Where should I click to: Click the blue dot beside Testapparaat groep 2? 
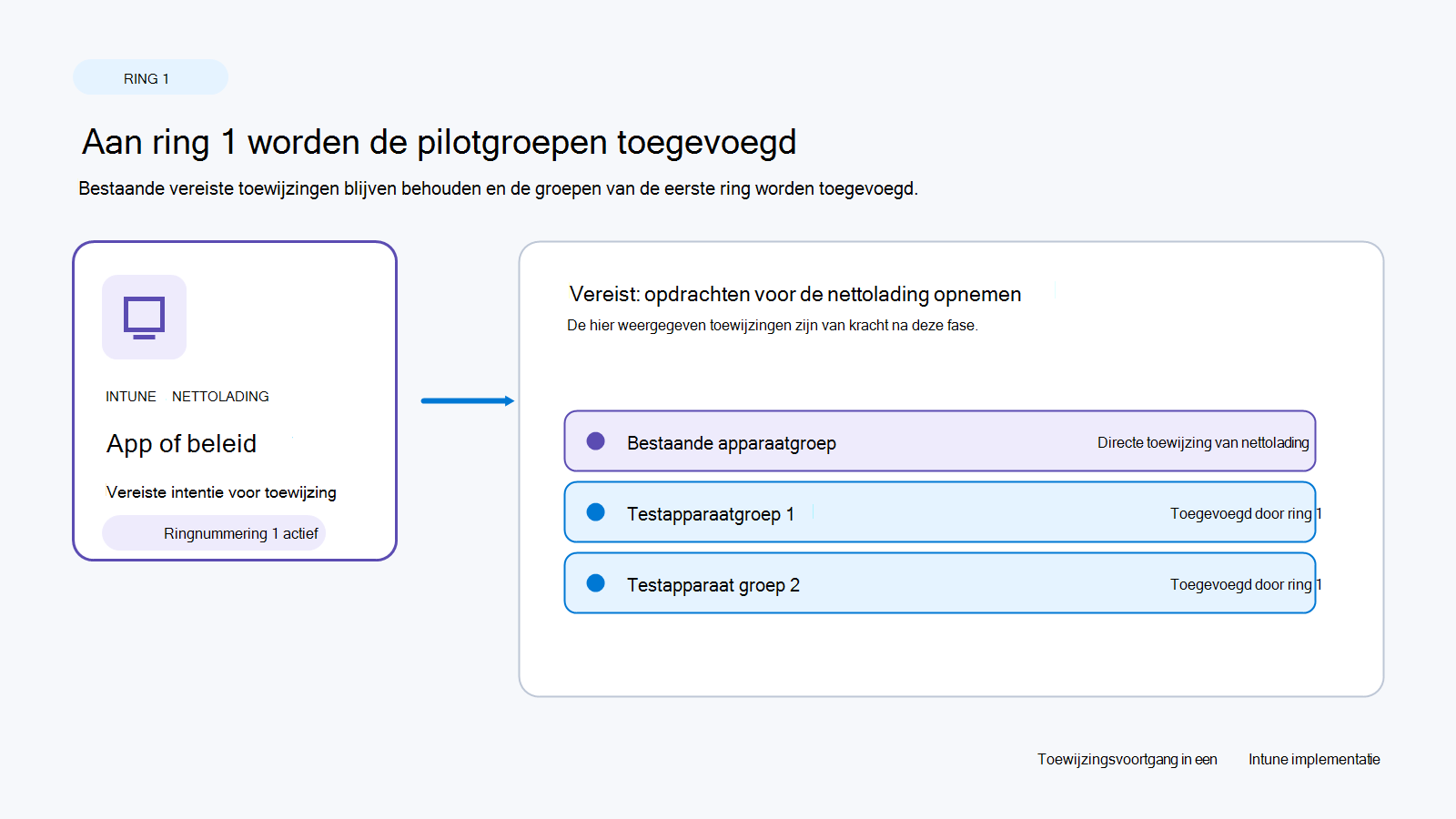pos(596,583)
